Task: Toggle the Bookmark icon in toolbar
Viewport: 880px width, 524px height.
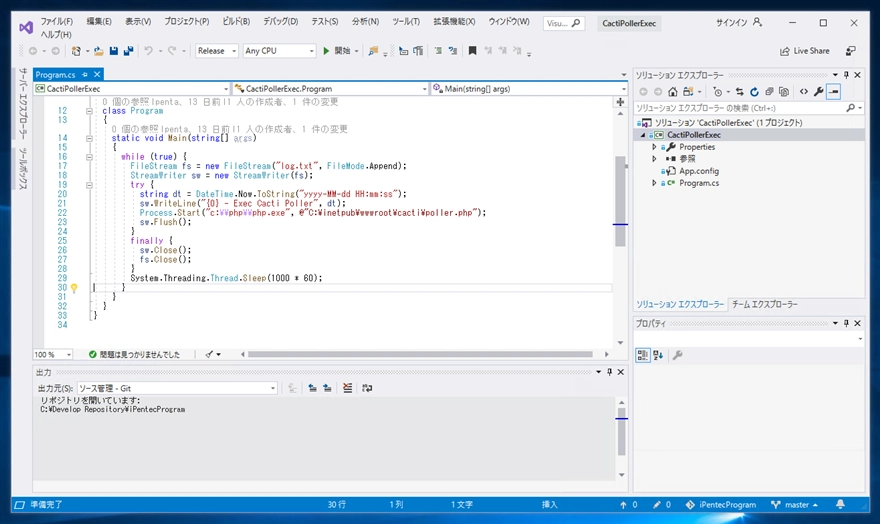Action: coord(473,51)
